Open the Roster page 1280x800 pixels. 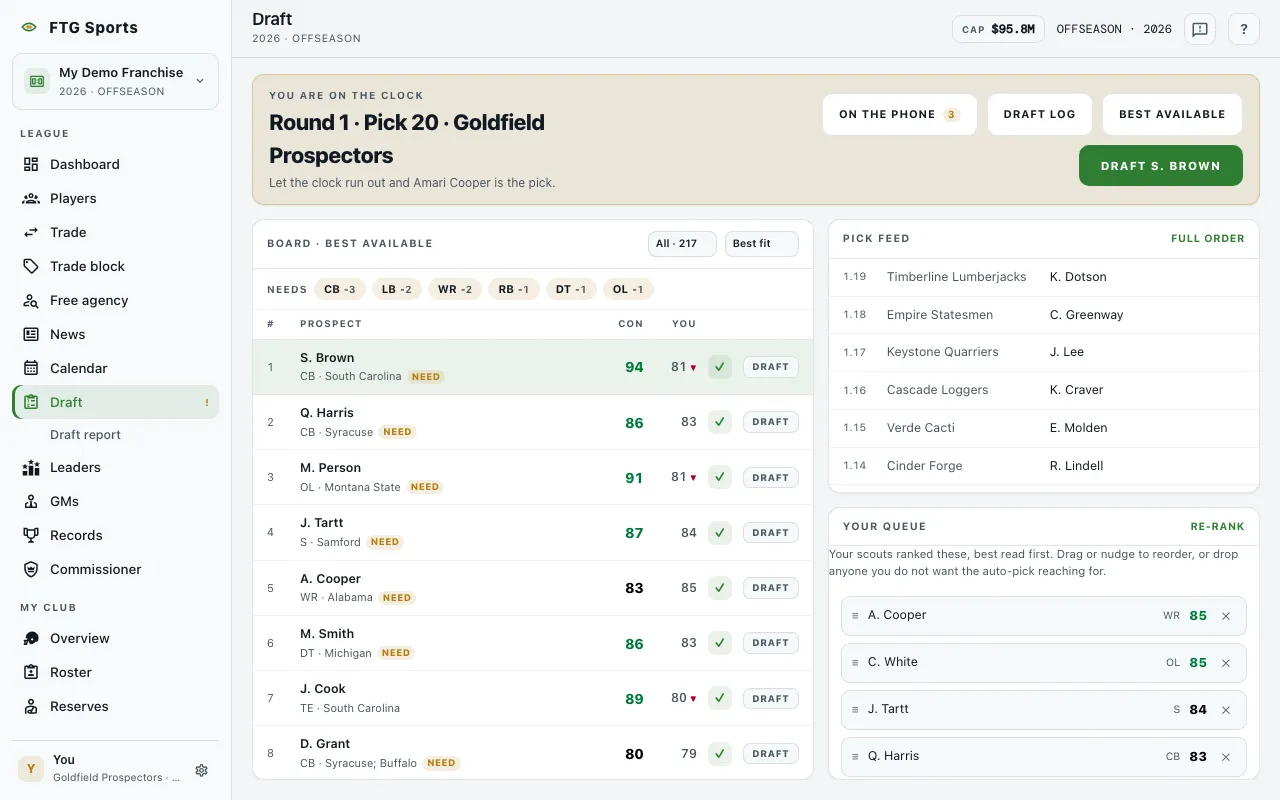click(115, 672)
